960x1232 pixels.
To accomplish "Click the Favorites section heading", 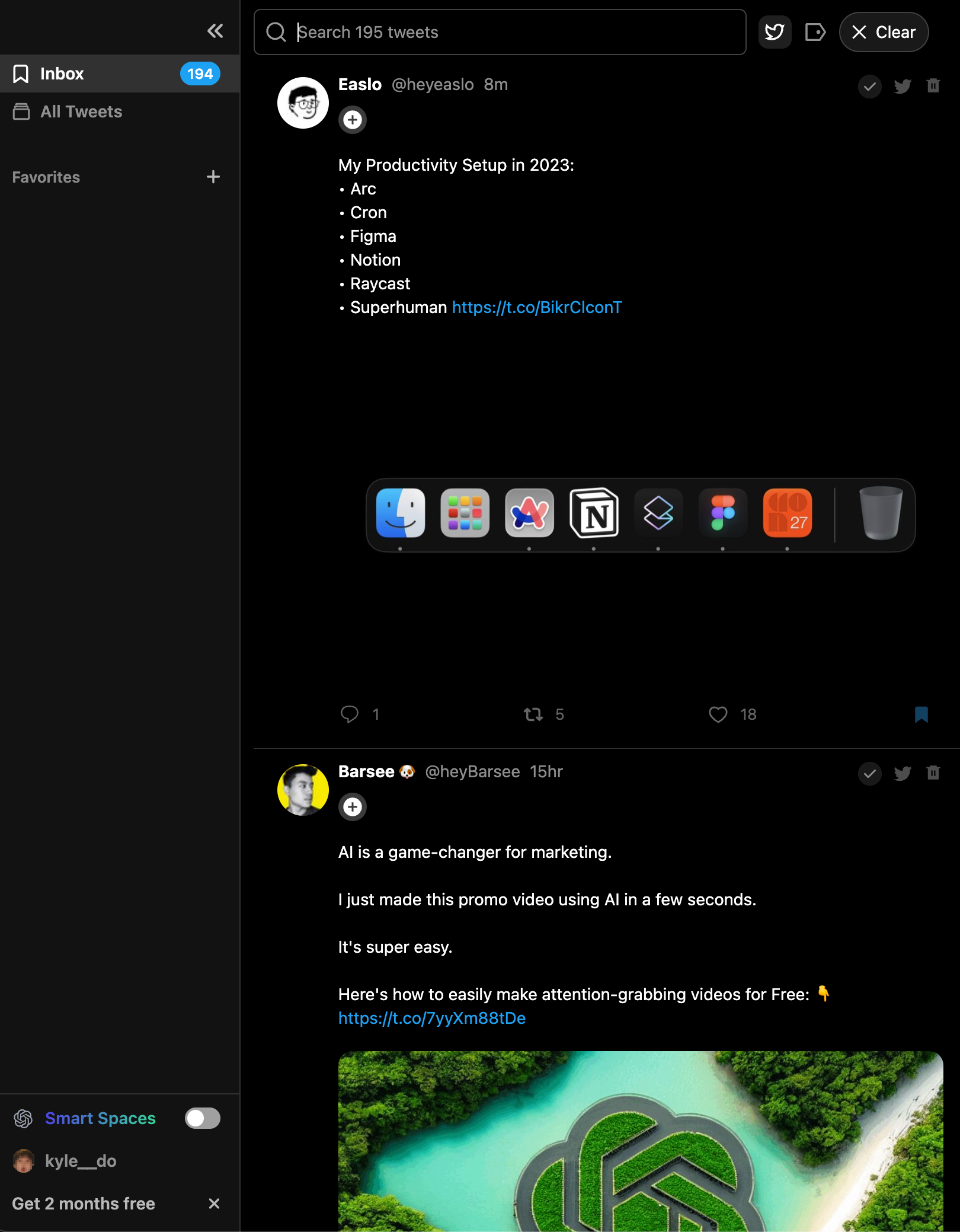I will point(46,177).
